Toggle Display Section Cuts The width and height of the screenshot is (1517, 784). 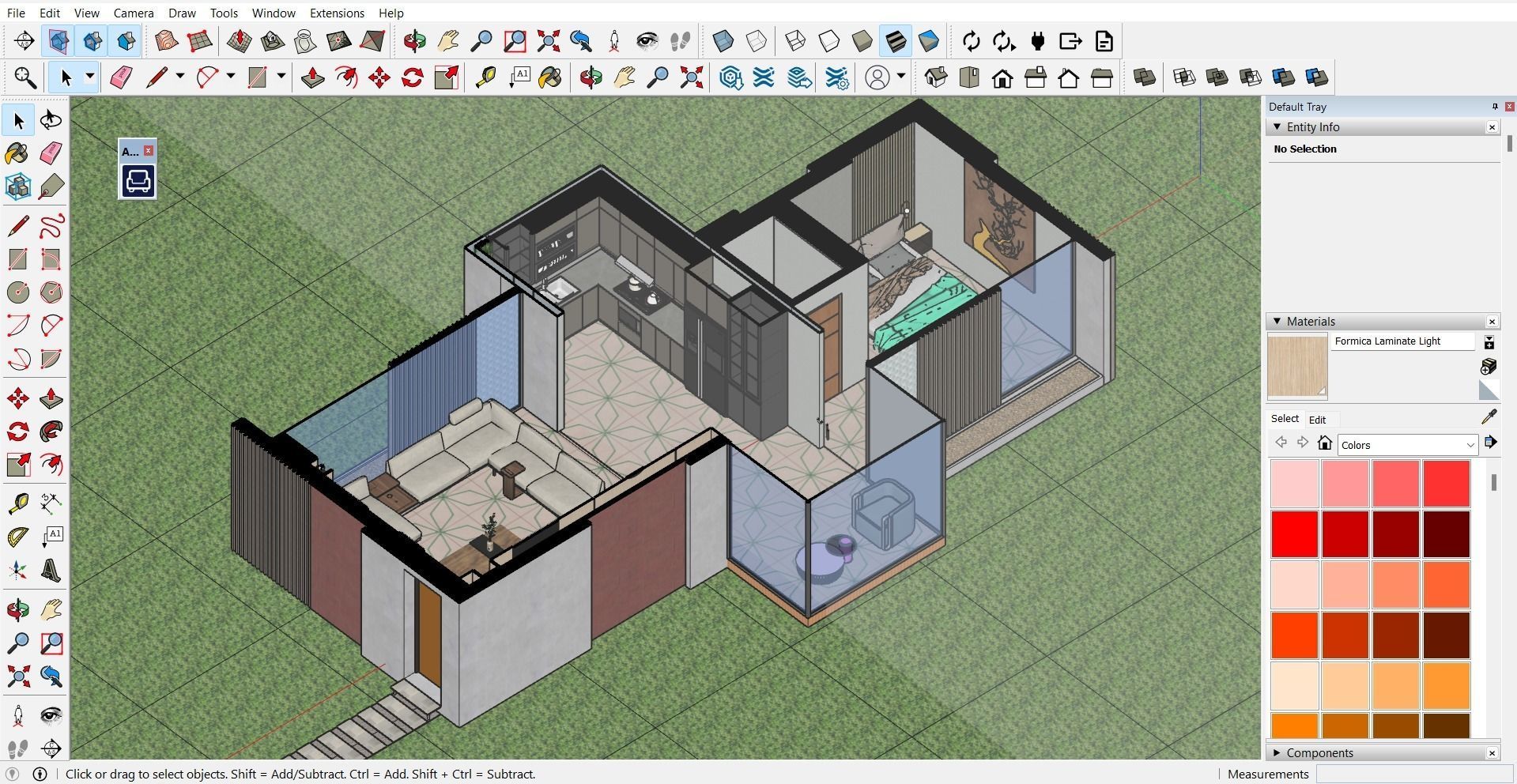pos(92,41)
